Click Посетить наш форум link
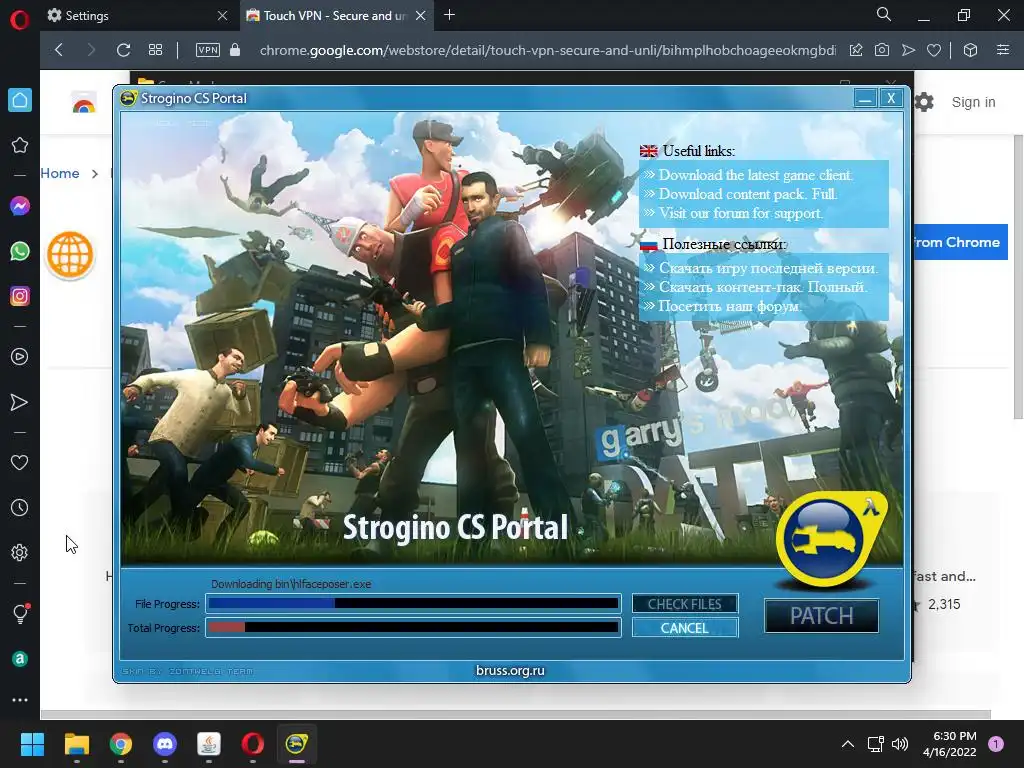 click(729, 306)
